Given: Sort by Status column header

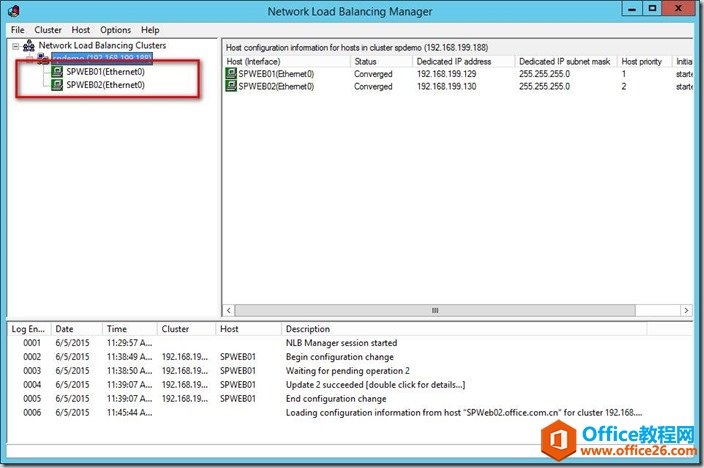Looking at the screenshot, I should [x=381, y=62].
